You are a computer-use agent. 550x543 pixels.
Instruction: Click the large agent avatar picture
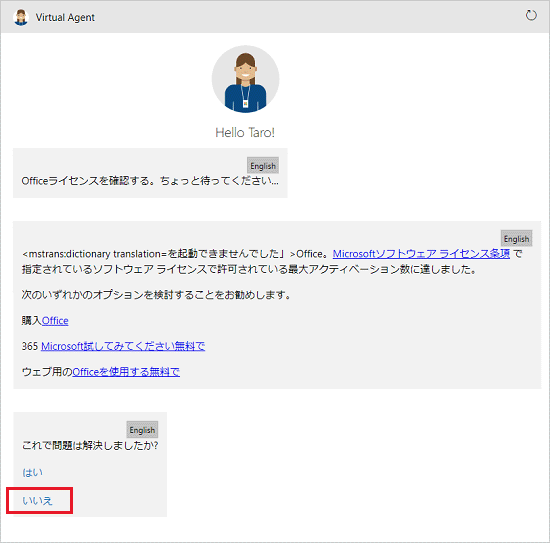click(x=245, y=79)
